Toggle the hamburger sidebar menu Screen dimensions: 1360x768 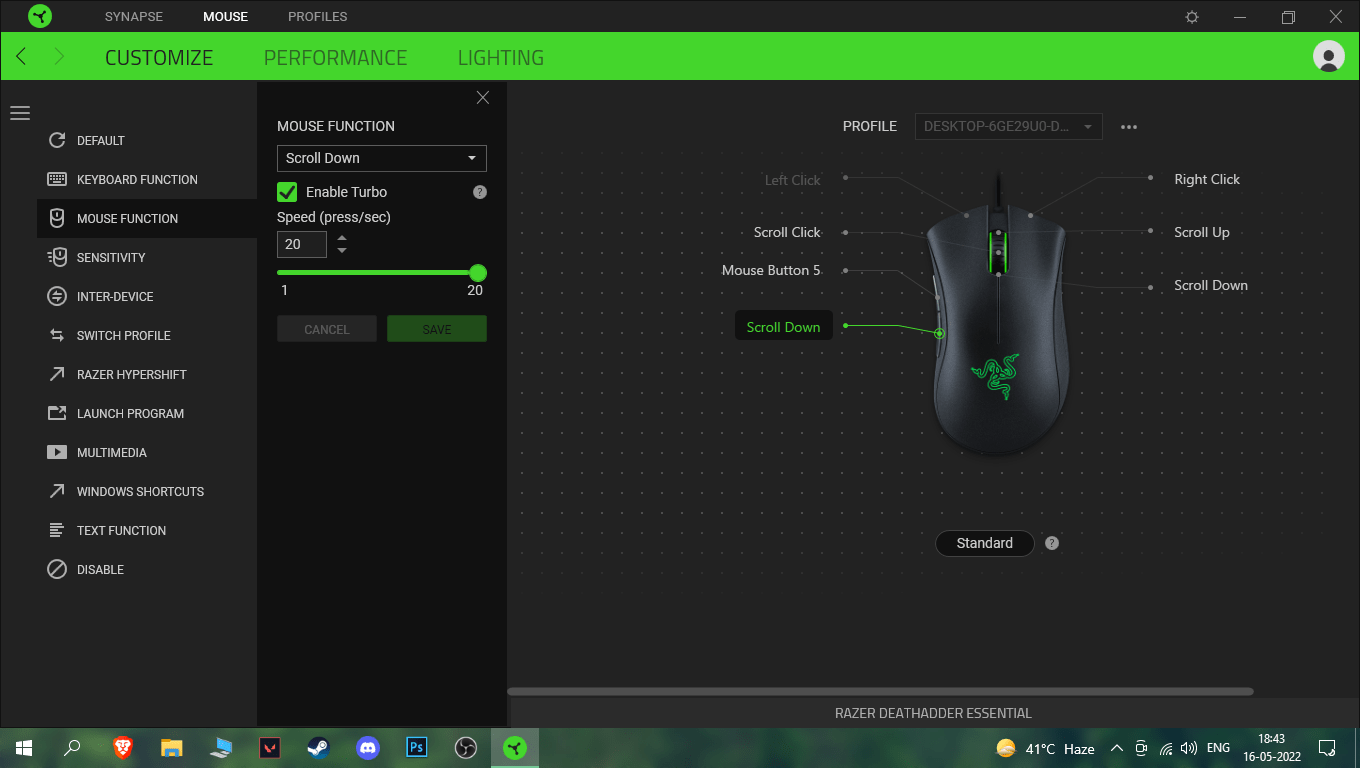tap(20, 114)
